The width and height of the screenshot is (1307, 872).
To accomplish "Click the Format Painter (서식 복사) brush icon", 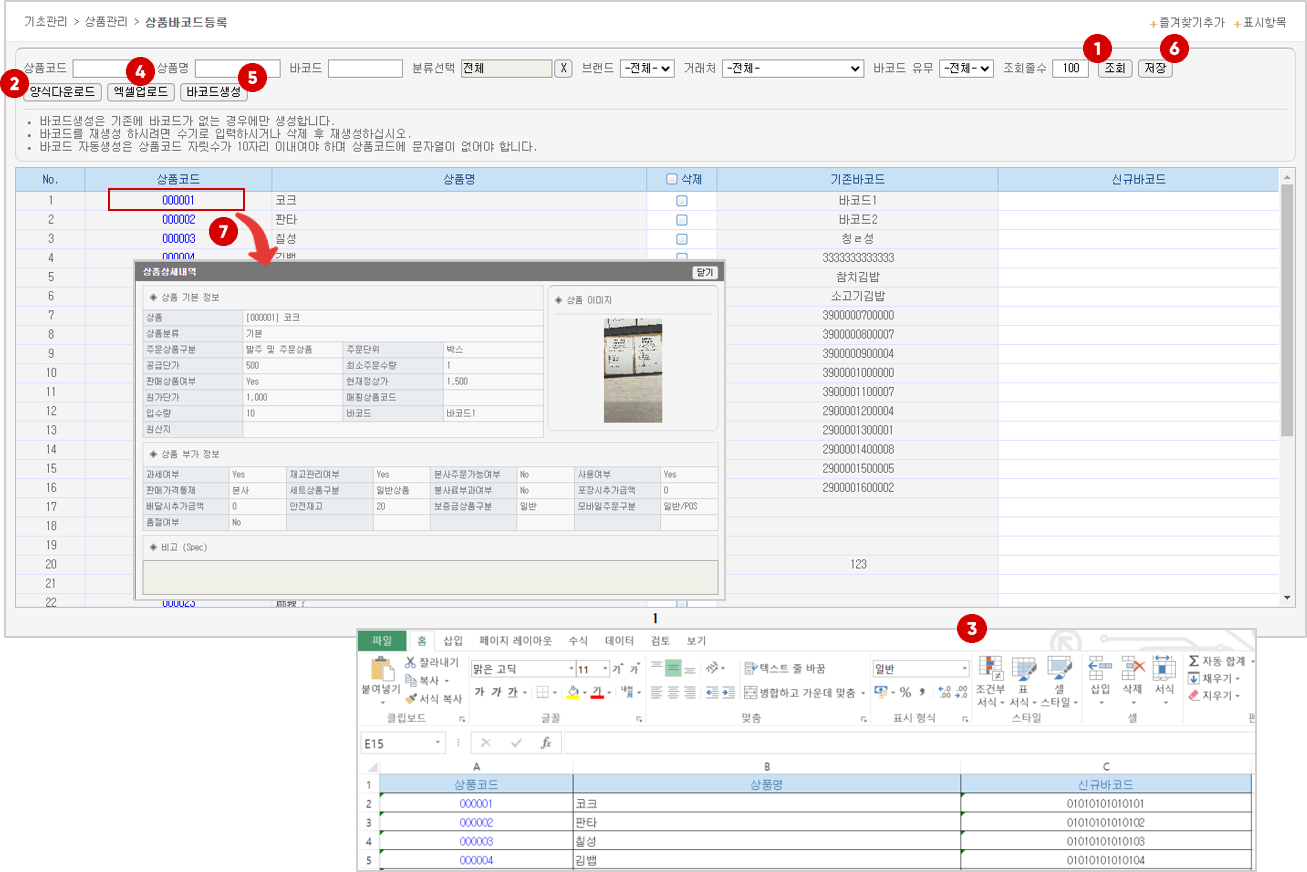I will [411, 698].
